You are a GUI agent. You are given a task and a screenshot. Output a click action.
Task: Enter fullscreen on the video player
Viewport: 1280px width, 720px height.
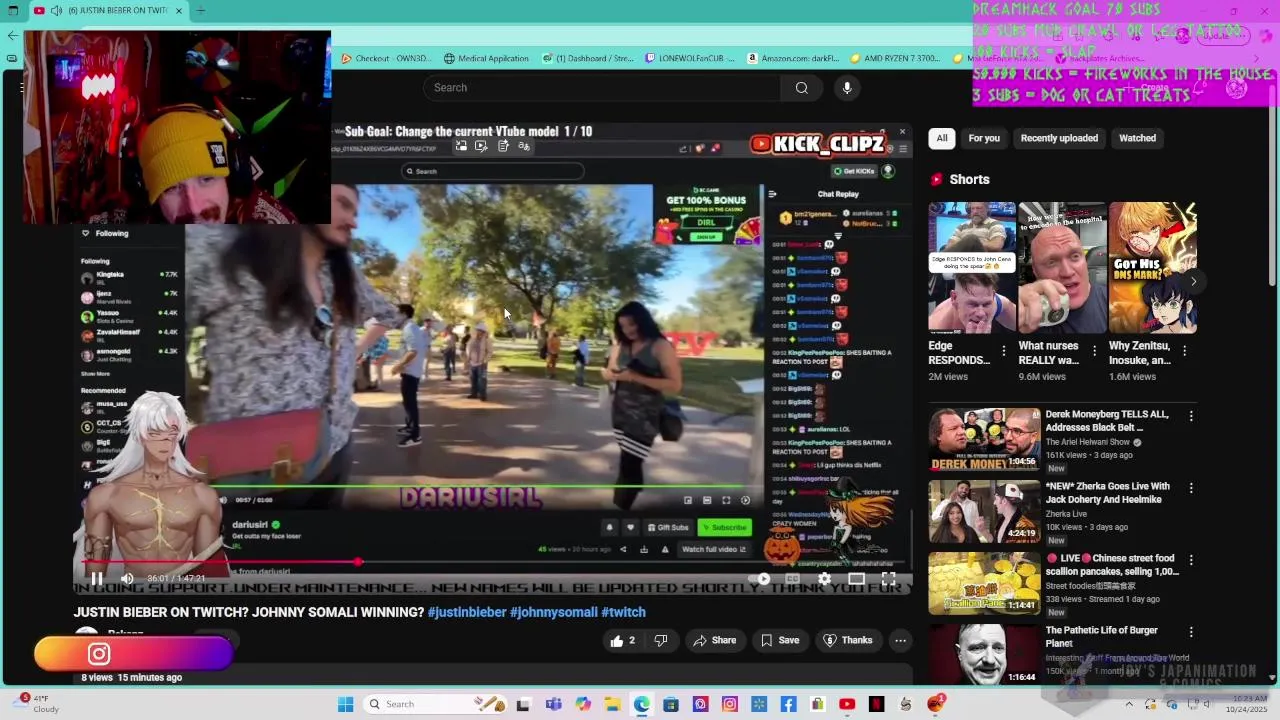[x=888, y=578]
